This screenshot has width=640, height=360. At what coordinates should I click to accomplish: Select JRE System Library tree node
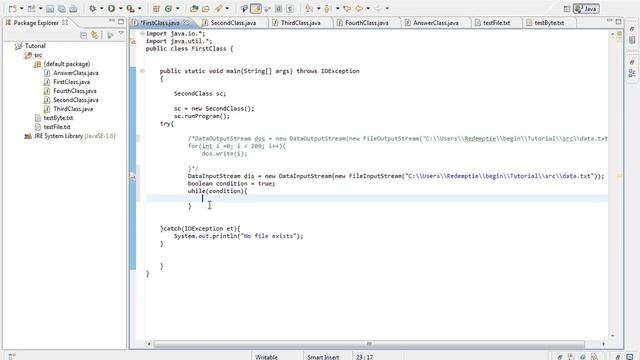75,136
